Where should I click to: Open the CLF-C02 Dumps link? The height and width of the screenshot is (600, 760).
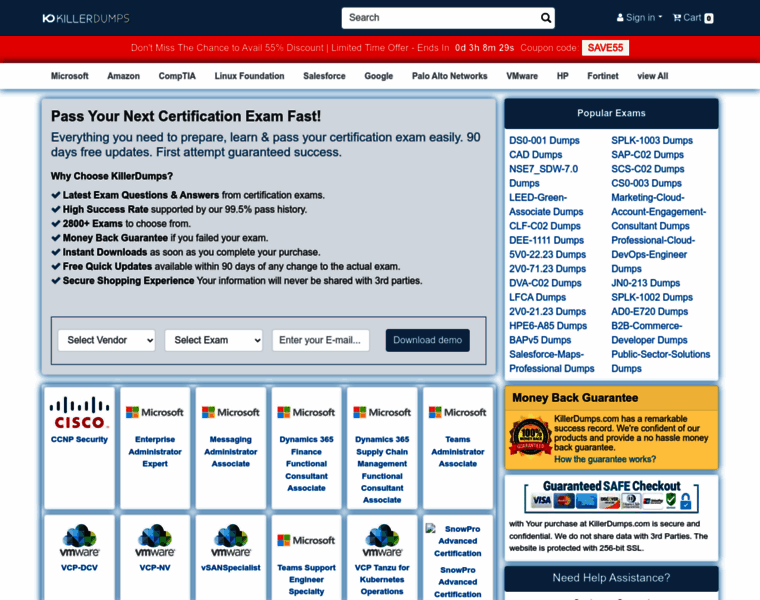pyautogui.click(x=545, y=226)
